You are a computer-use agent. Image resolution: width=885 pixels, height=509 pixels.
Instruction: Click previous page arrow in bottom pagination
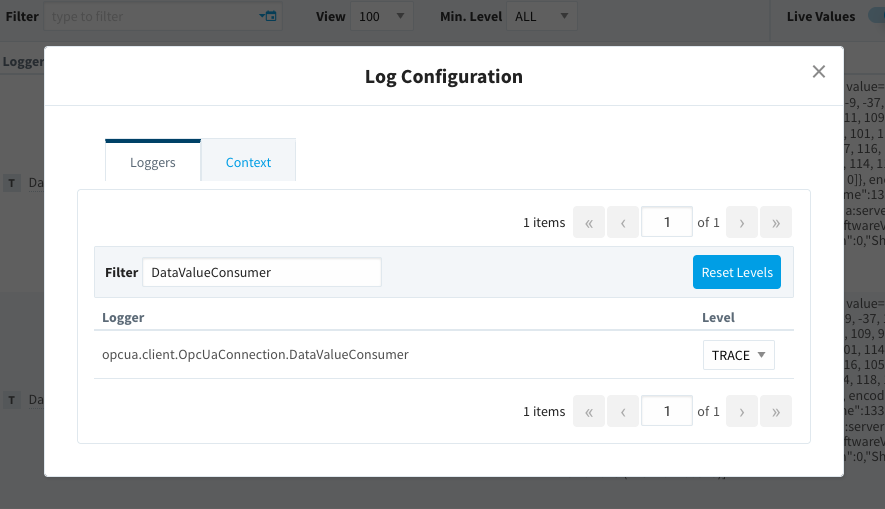[623, 411]
